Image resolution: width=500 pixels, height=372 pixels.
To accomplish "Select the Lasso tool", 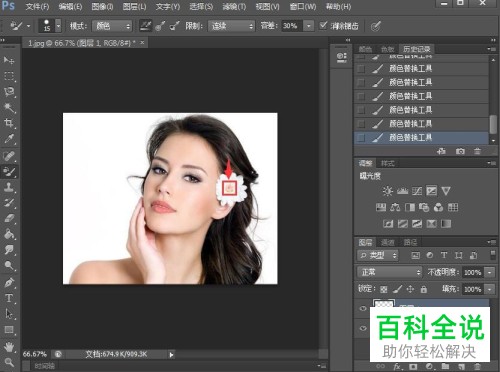I will (9, 92).
